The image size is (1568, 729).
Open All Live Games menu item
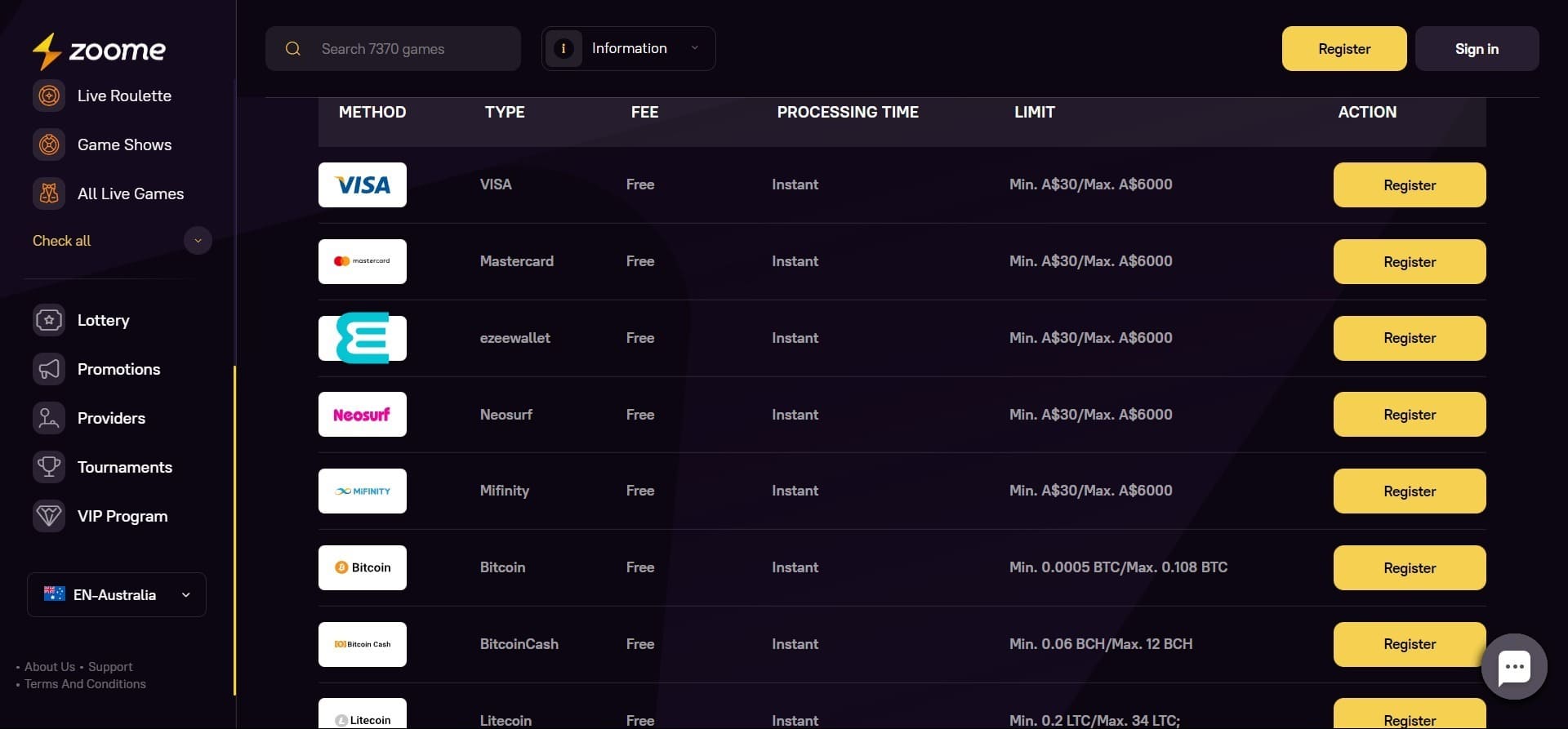click(x=130, y=193)
